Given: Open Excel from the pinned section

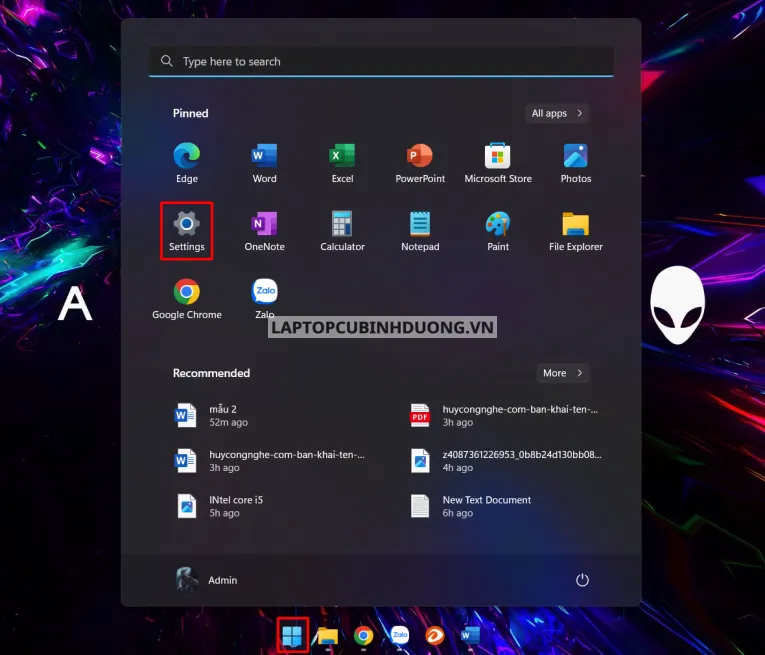Looking at the screenshot, I should pos(342,162).
